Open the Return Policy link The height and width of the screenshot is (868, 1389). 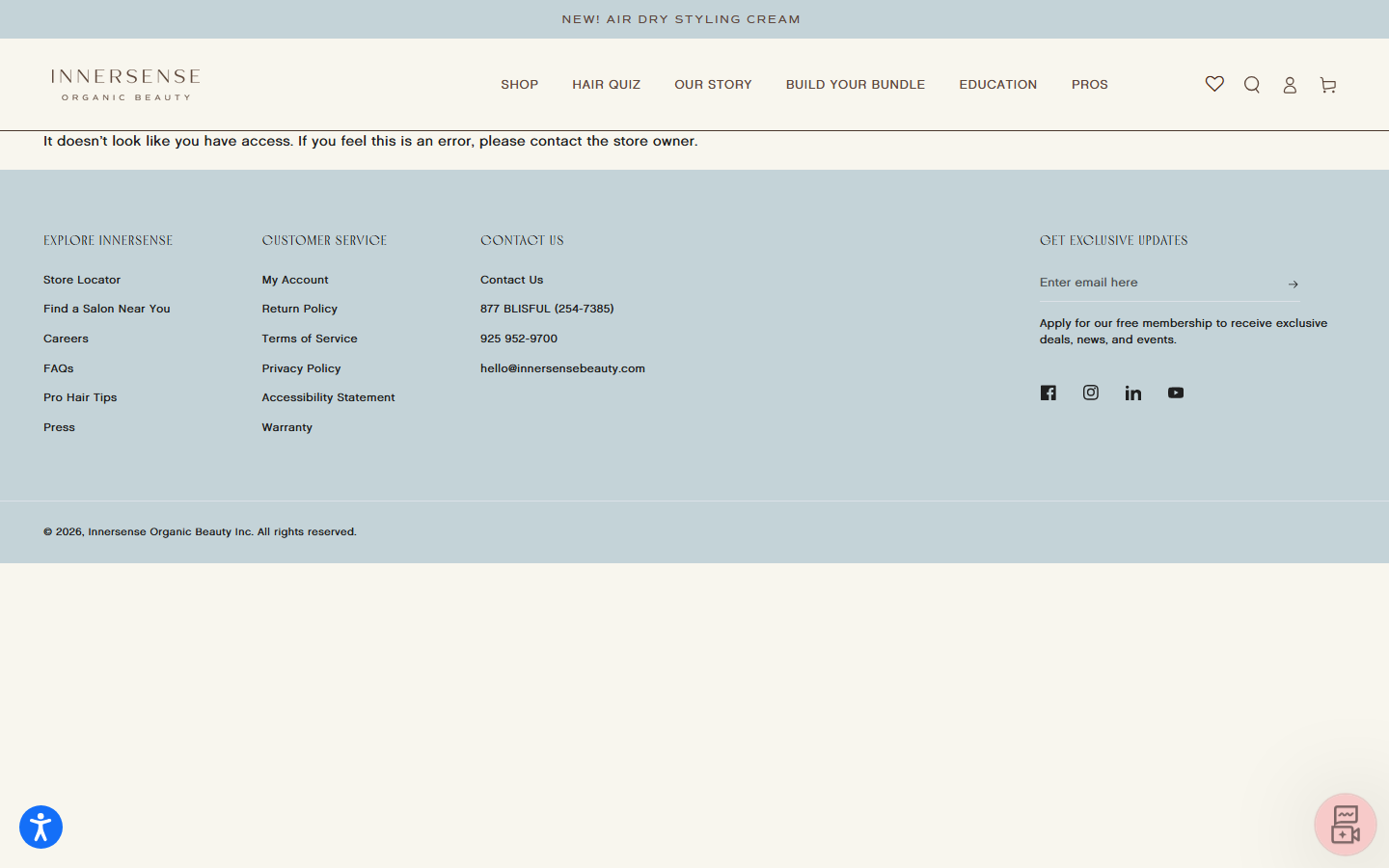click(x=300, y=309)
